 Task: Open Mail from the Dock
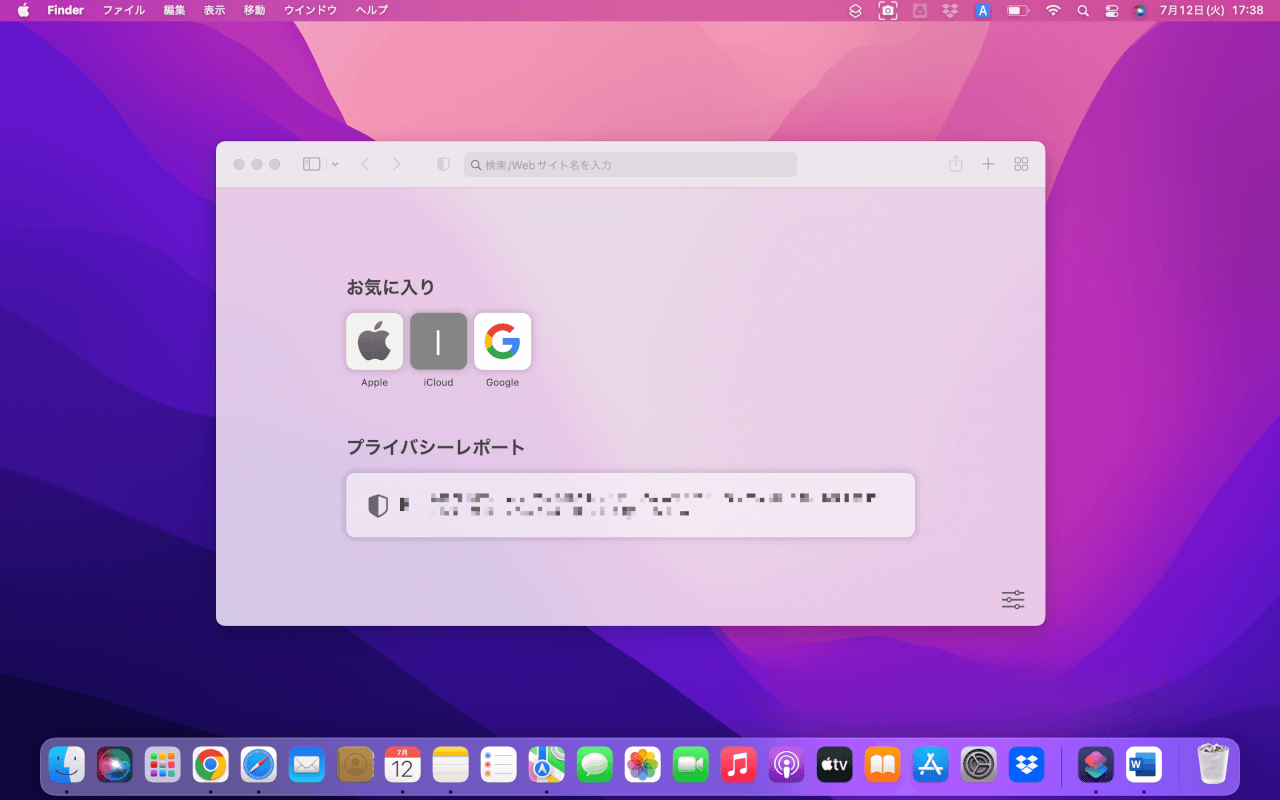click(307, 765)
